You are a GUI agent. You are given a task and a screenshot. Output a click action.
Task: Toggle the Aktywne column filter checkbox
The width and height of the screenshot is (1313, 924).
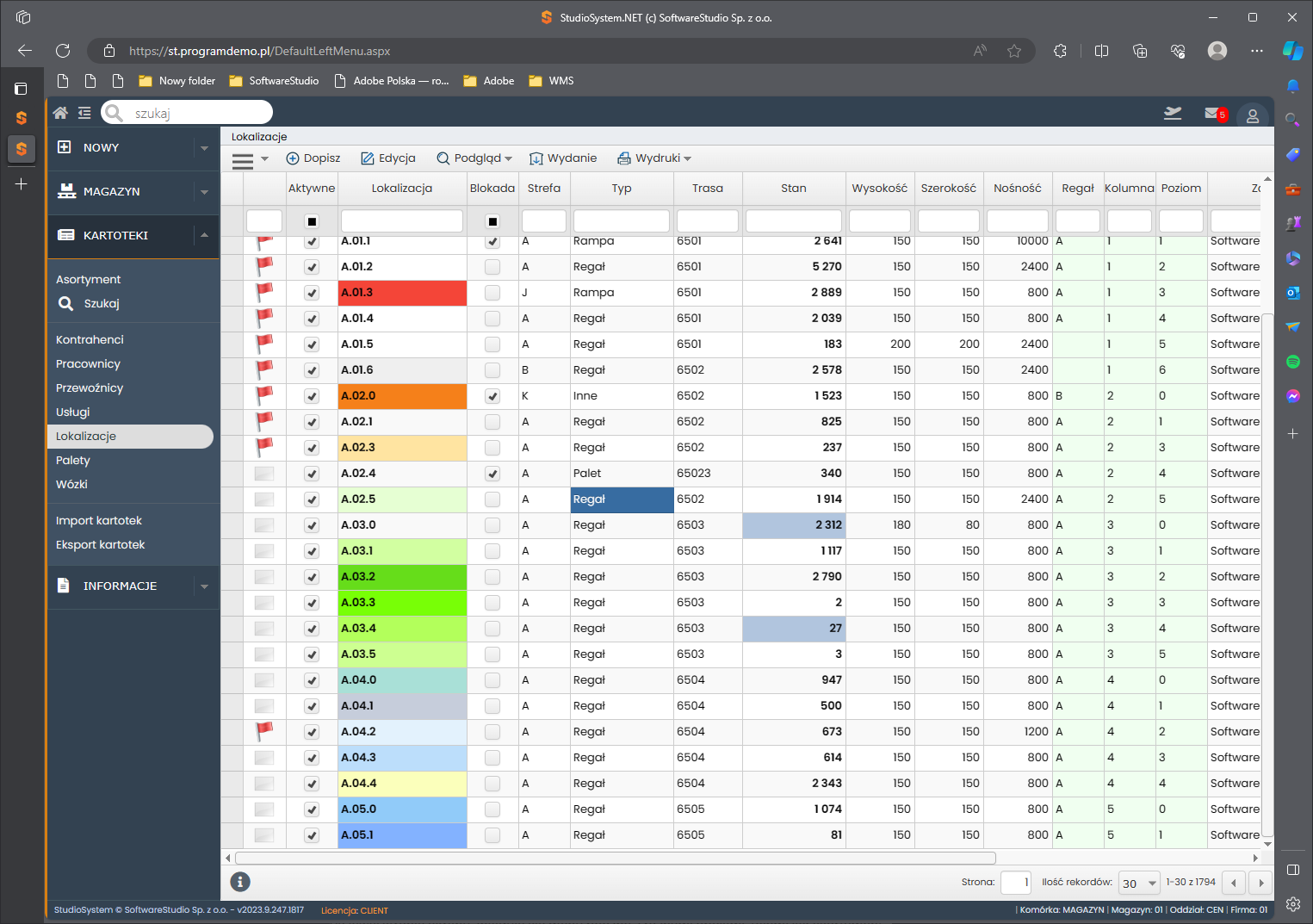(x=312, y=221)
